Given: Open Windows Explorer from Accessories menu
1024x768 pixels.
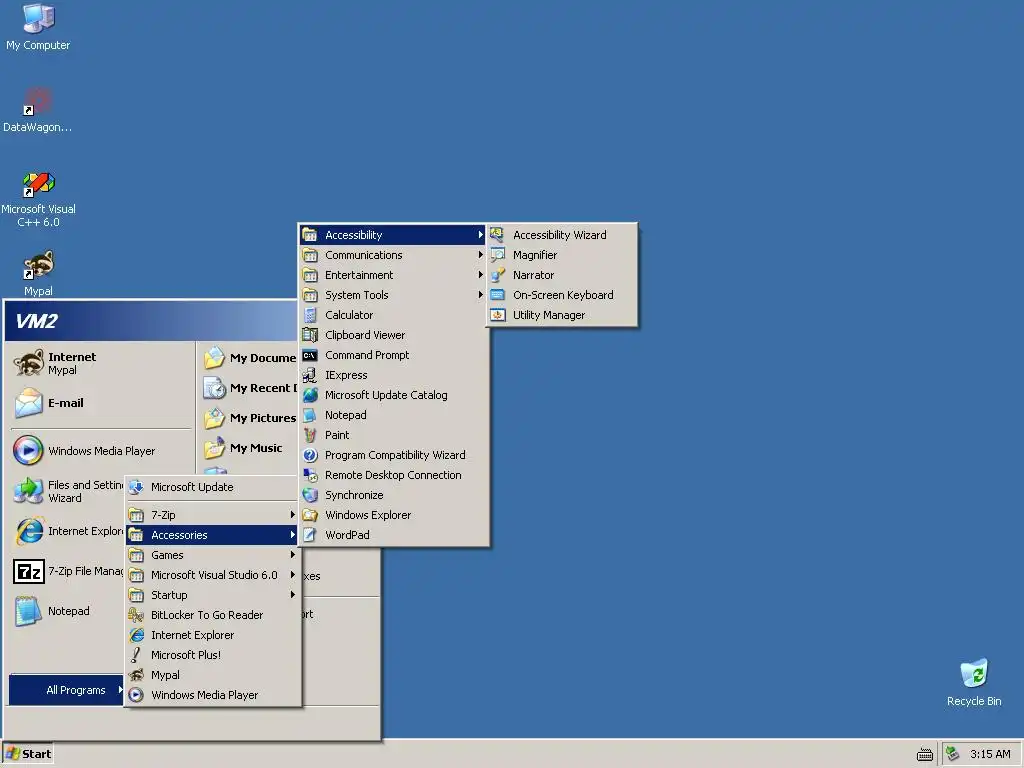Looking at the screenshot, I should [x=394, y=515].
